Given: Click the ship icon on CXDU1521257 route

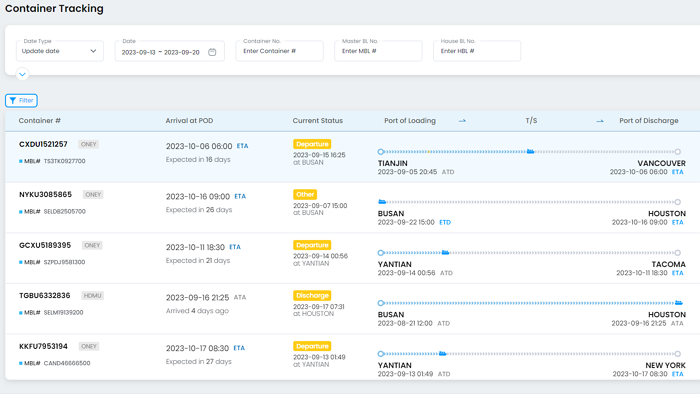Looking at the screenshot, I should (x=530, y=152).
